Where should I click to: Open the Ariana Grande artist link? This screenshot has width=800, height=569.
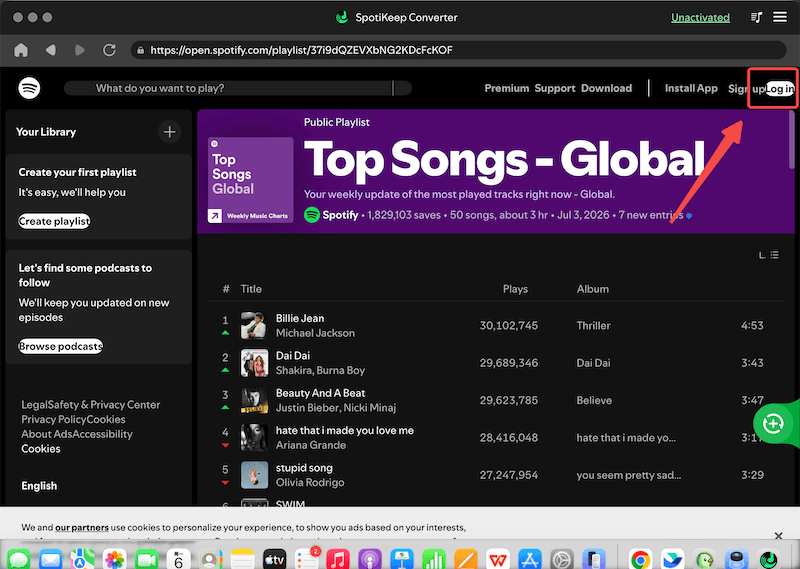click(x=311, y=445)
